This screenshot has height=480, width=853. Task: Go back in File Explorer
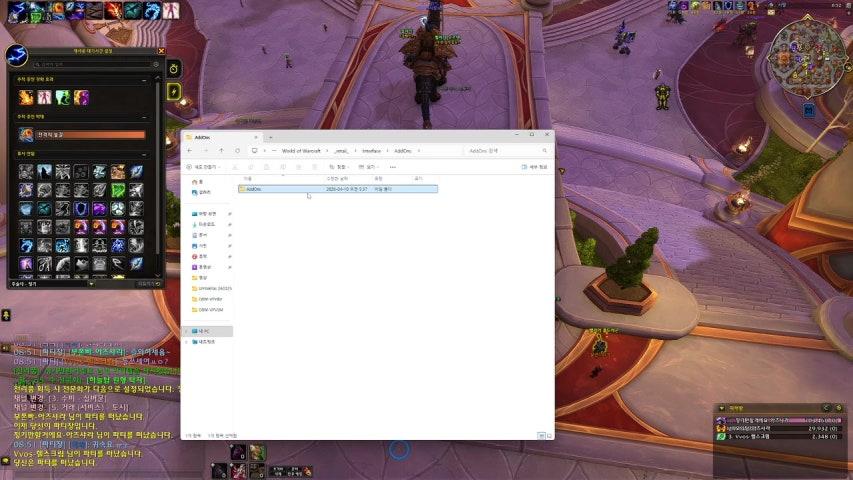(189, 151)
